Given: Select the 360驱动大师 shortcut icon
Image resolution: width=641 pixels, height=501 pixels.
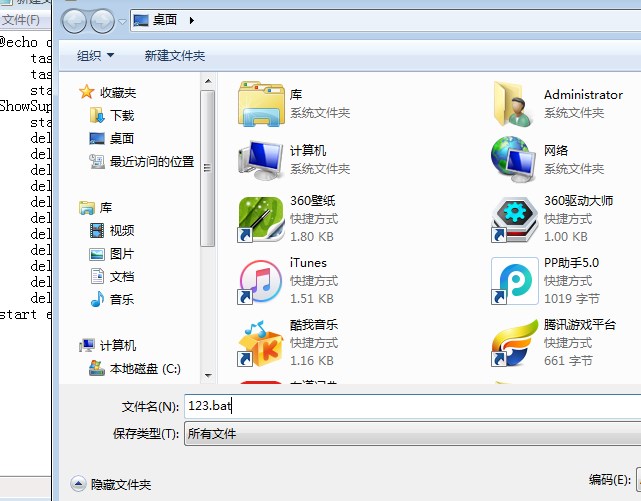Looking at the screenshot, I should [x=514, y=219].
